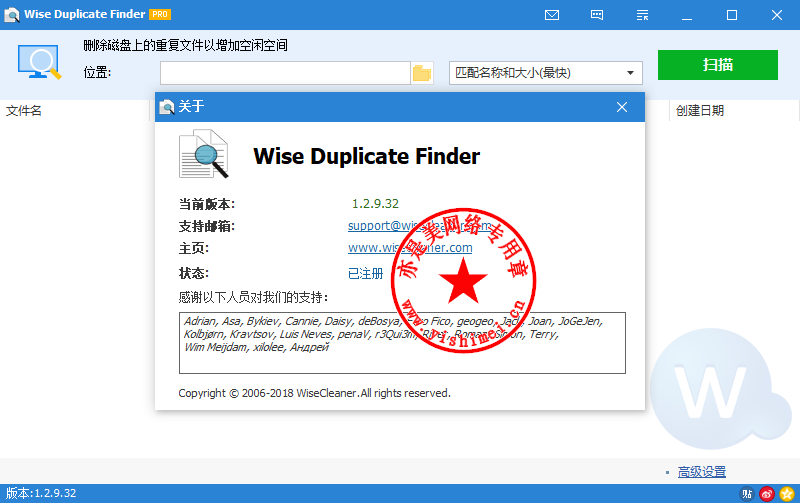Expand the match name and size dropdown
This screenshot has width=800, height=503.
coord(545,73)
